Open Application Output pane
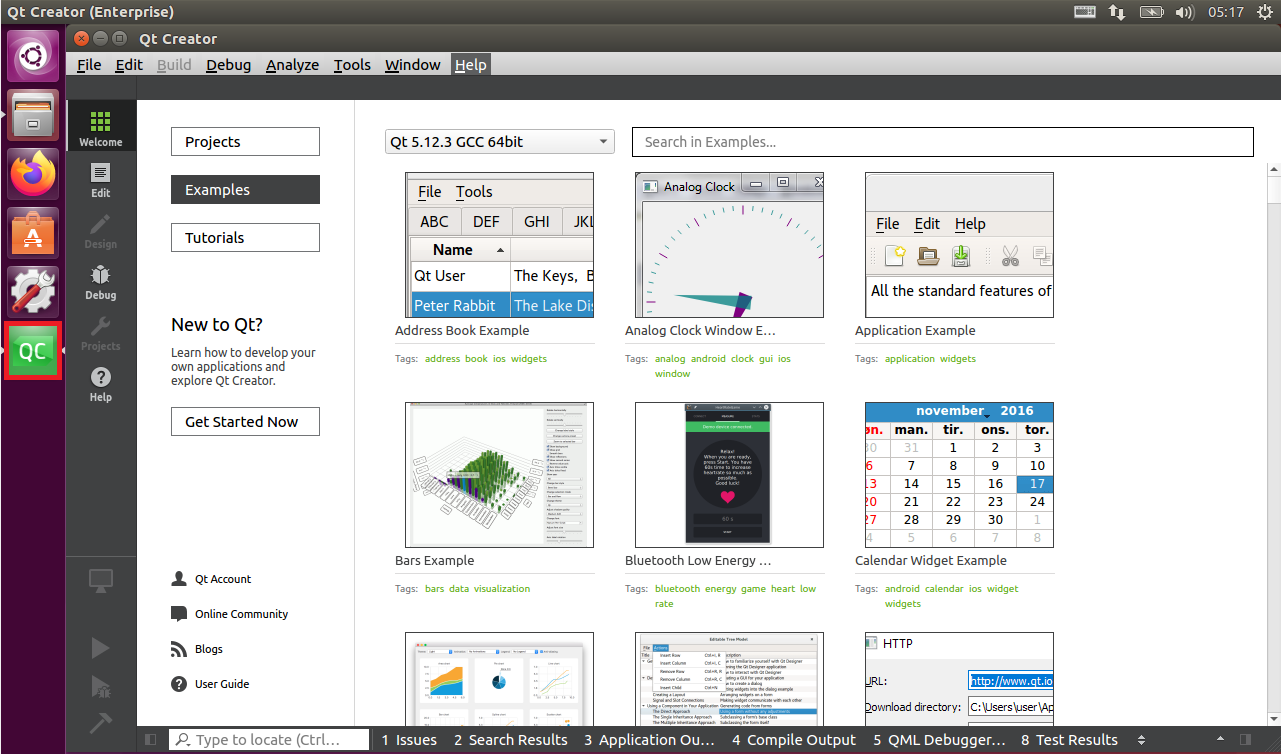 649,740
